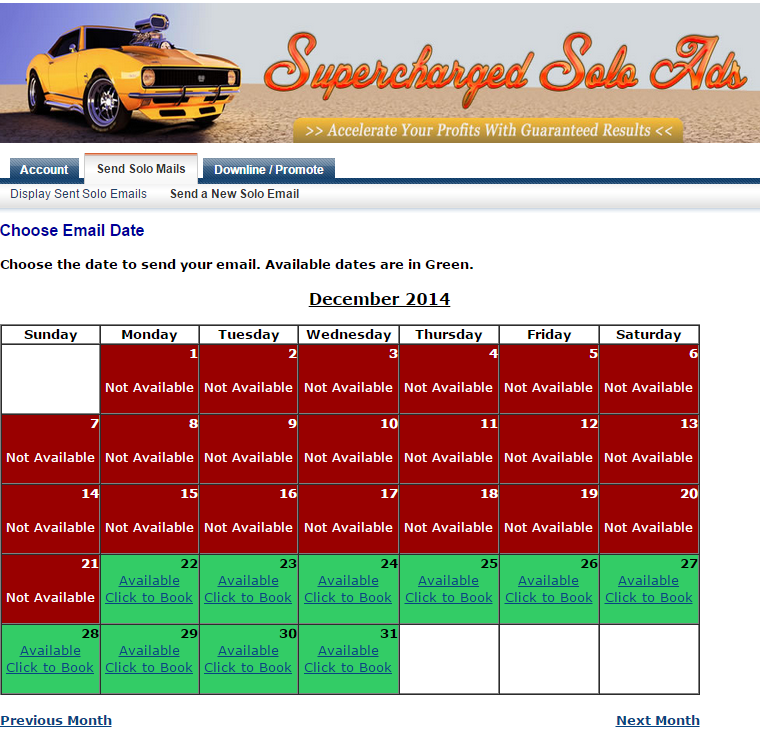Click the Supercharged Solo Ads banner logo
The width and height of the screenshot is (762, 737).
pyautogui.click(x=505, y=68)
